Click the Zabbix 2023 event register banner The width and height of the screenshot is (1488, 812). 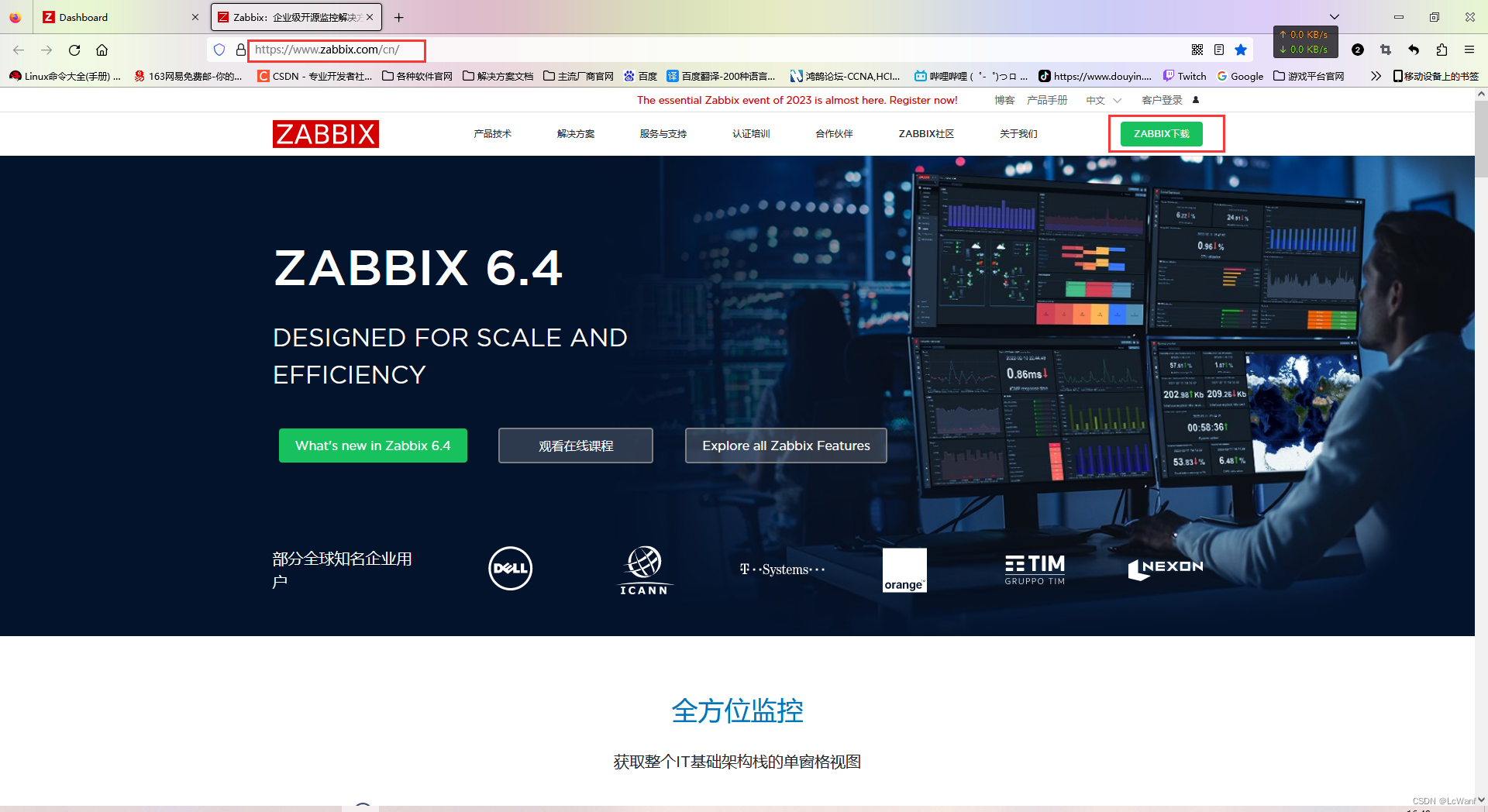pyautogui.click(x=797, y=100)
